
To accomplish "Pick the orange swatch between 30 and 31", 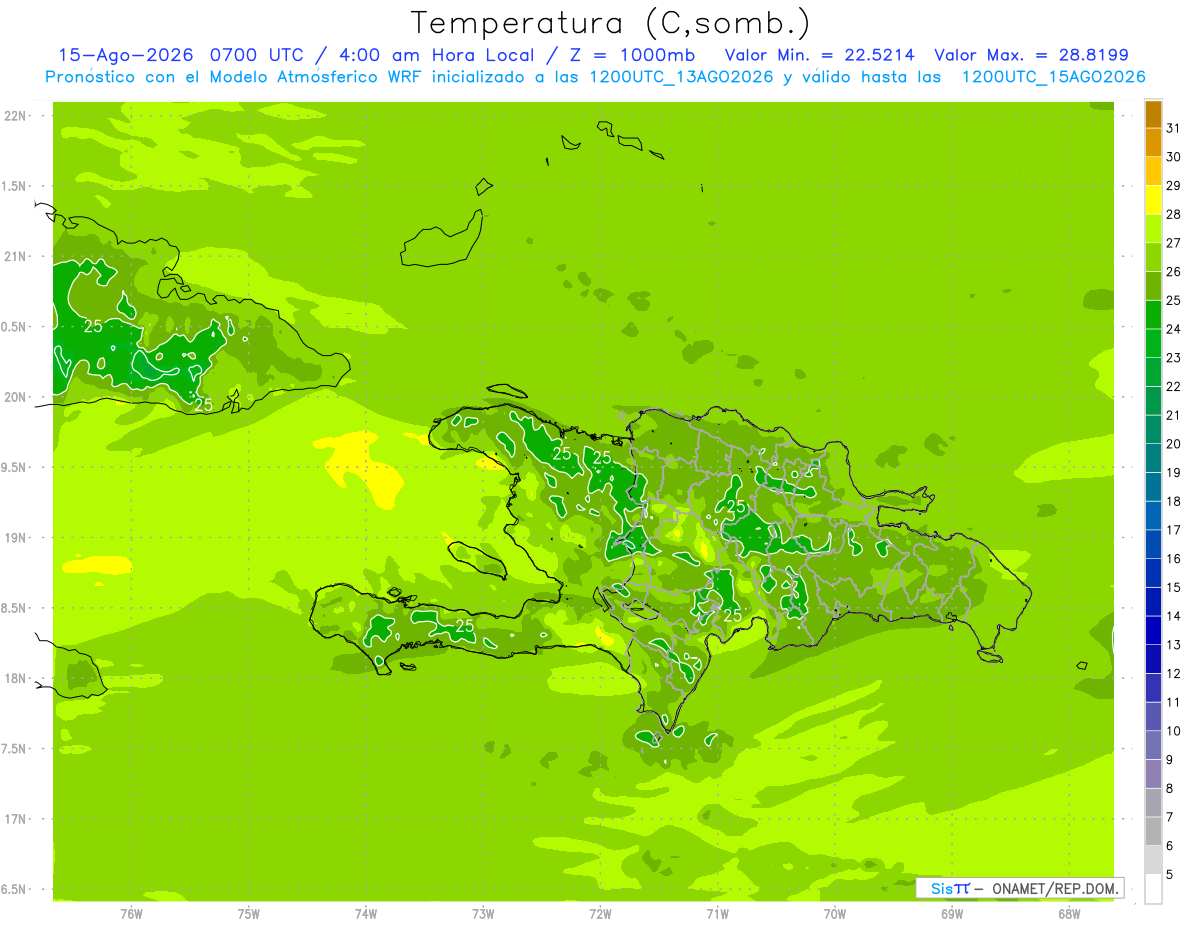I will pyautogui.click(x=1154, y=142).
